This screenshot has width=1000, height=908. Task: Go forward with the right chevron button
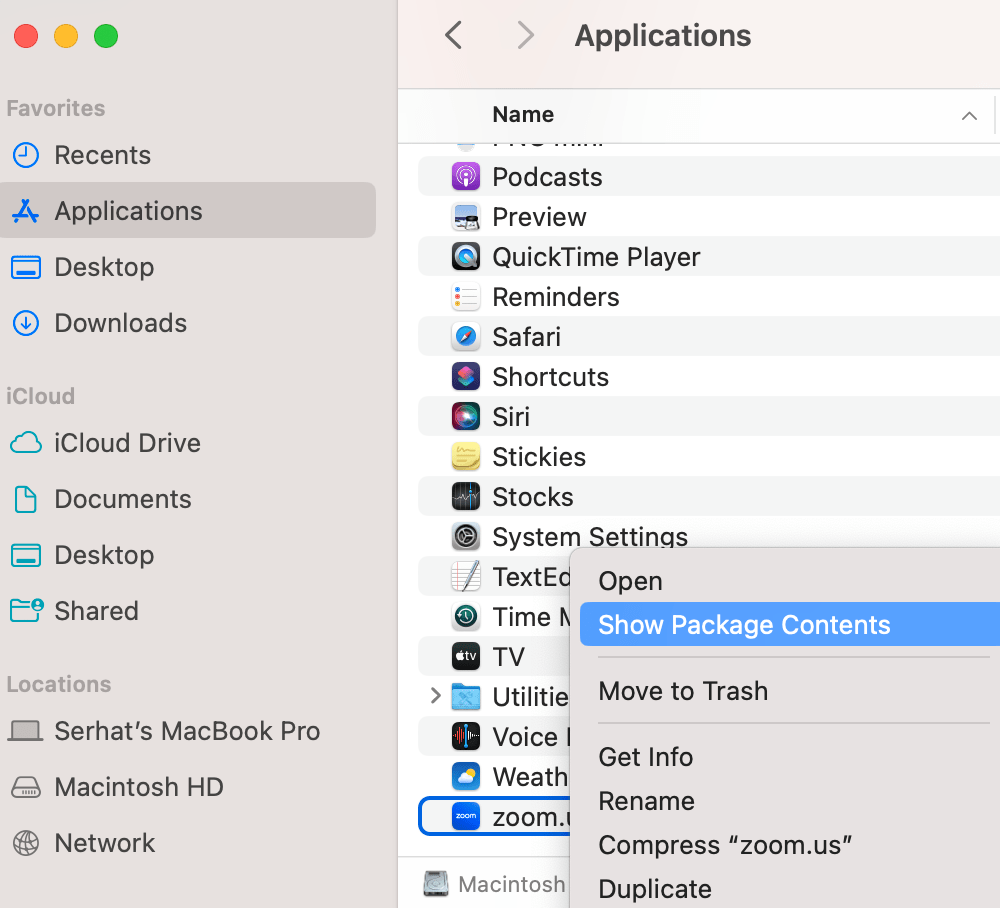525,35
